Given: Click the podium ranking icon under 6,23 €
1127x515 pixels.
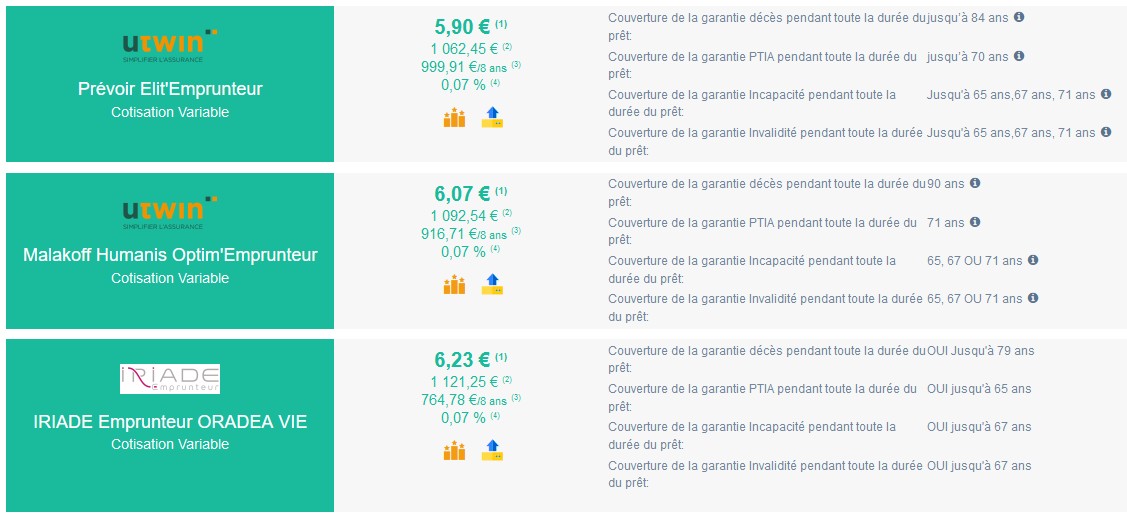Looking at the screenshot, I should pos(454,450).
